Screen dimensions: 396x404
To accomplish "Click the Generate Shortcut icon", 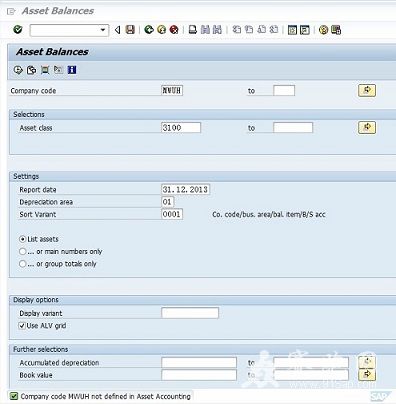I will pos(305,30).
